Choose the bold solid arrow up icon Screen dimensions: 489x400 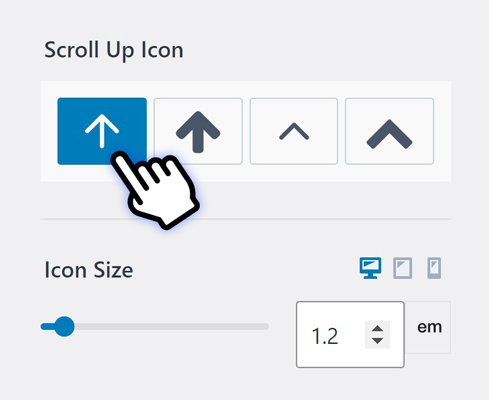(198, 131)
